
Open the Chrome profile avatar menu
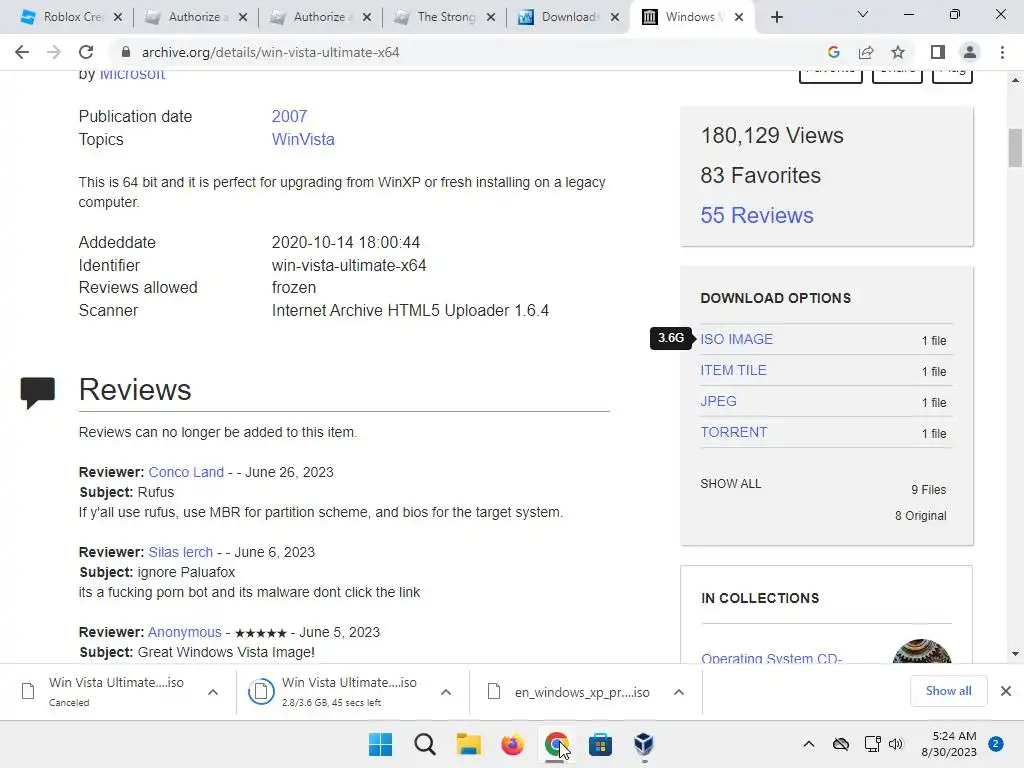point(970,52)
